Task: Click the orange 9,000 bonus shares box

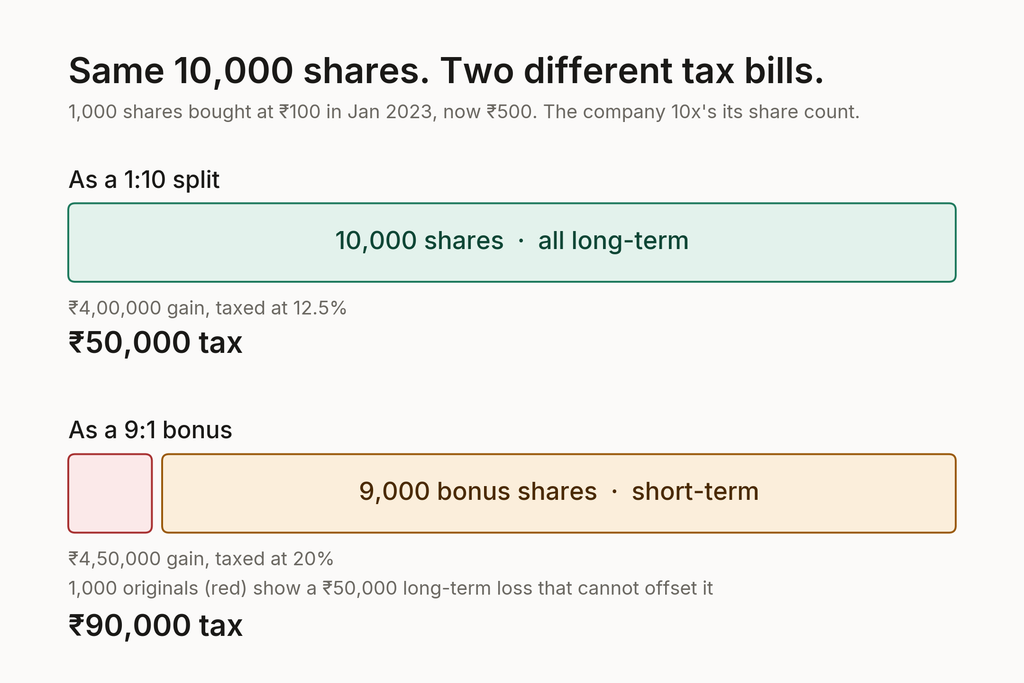Action: coord(559,493)
